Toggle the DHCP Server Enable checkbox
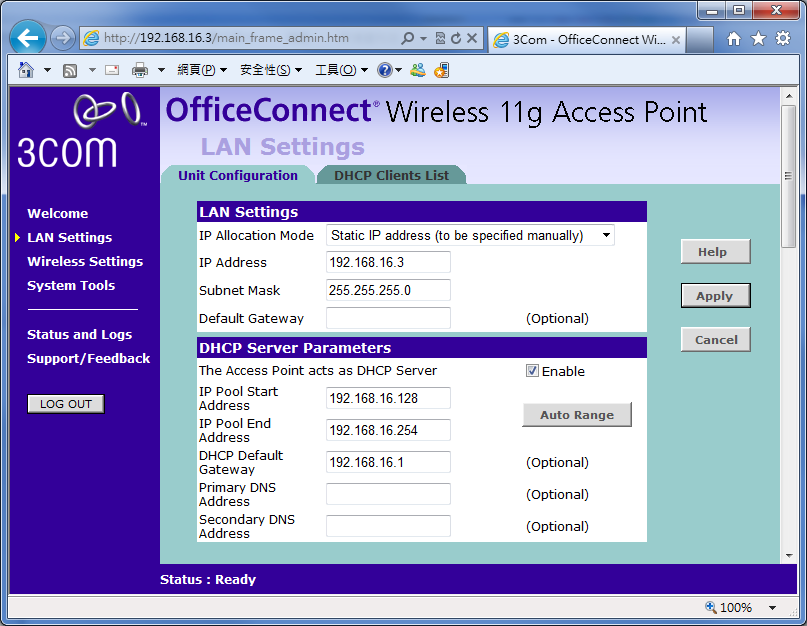 tap(532, 371)
